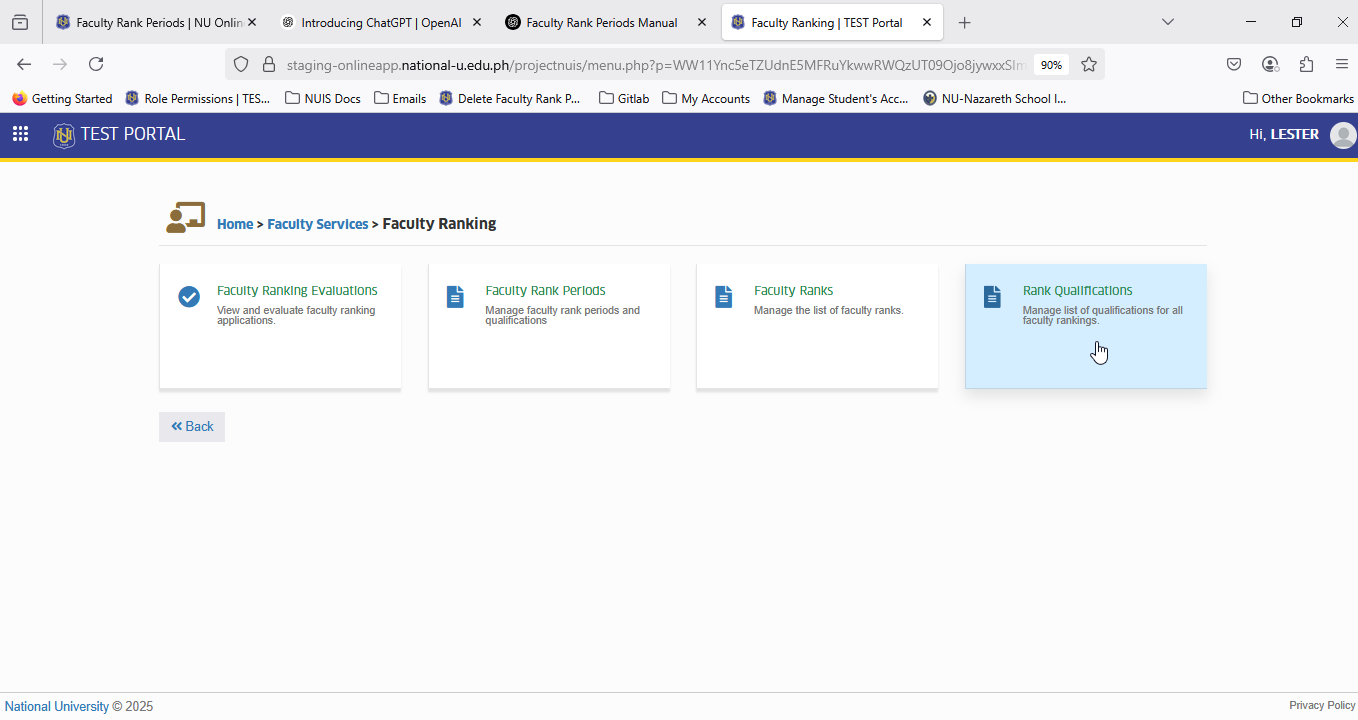Click the document icon beside Rank Qualifications
The image size is (1358, 720).
[x=992, y=297]
